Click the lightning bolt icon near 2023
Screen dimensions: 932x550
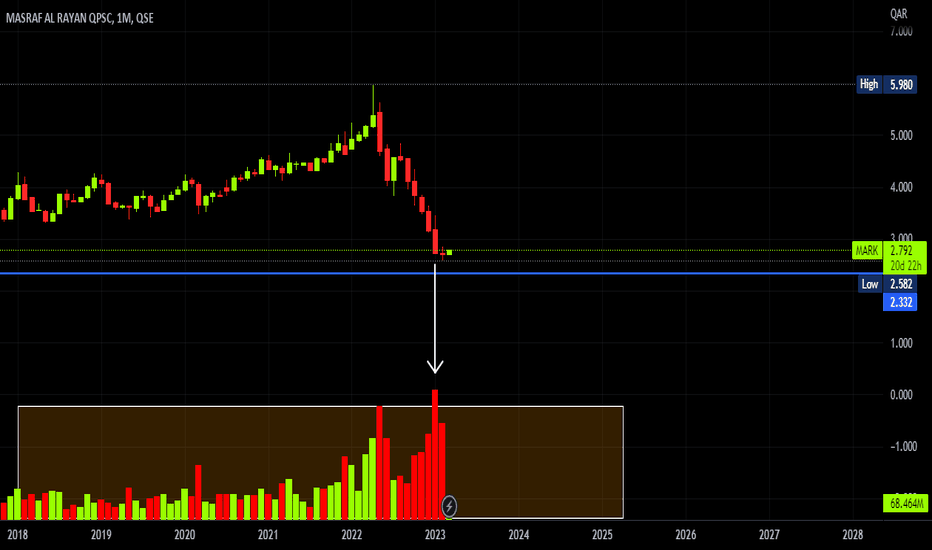(x=449, y=507)
